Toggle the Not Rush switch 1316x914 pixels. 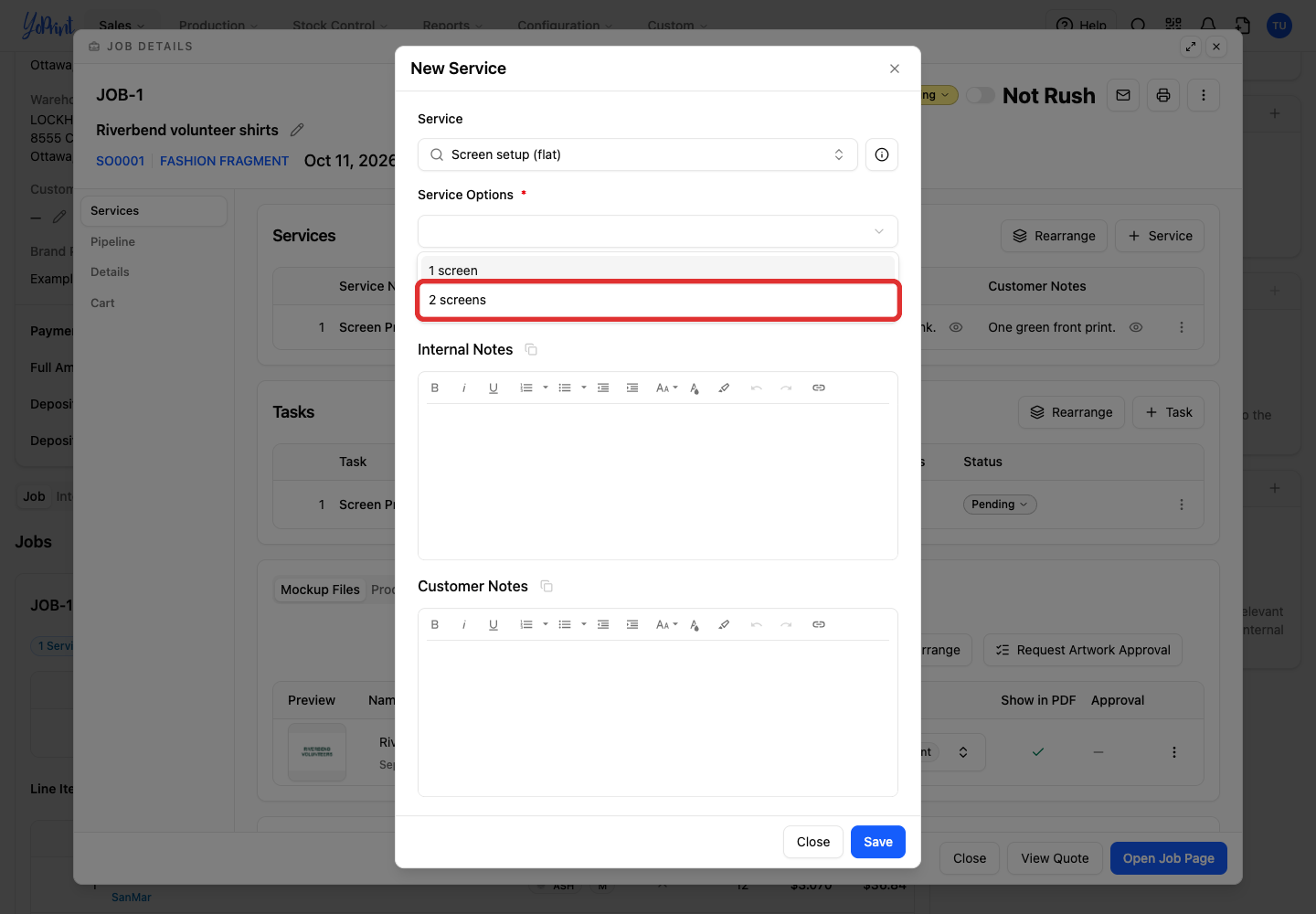[981, 95]
